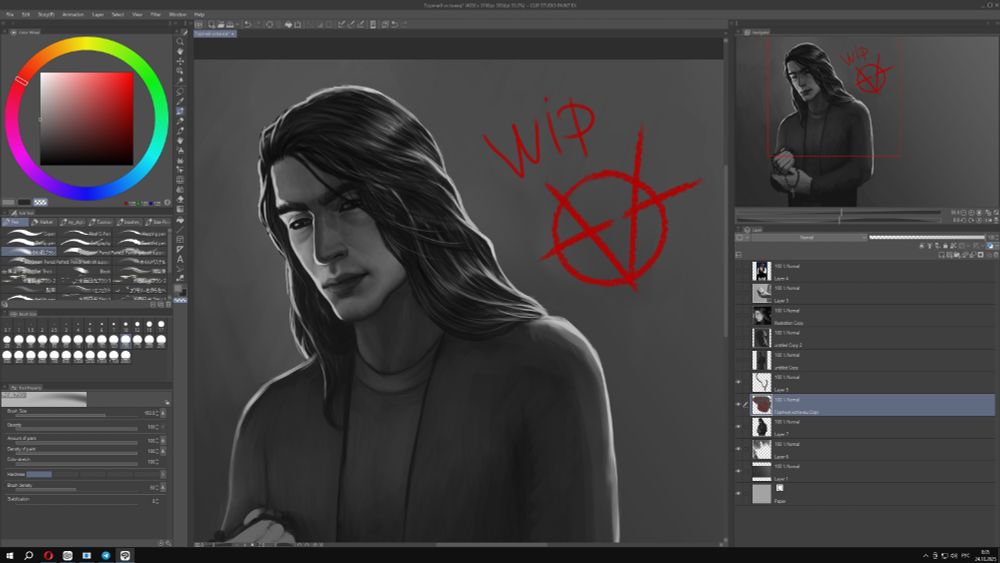Select the Text tool marked A

point(180,259)
